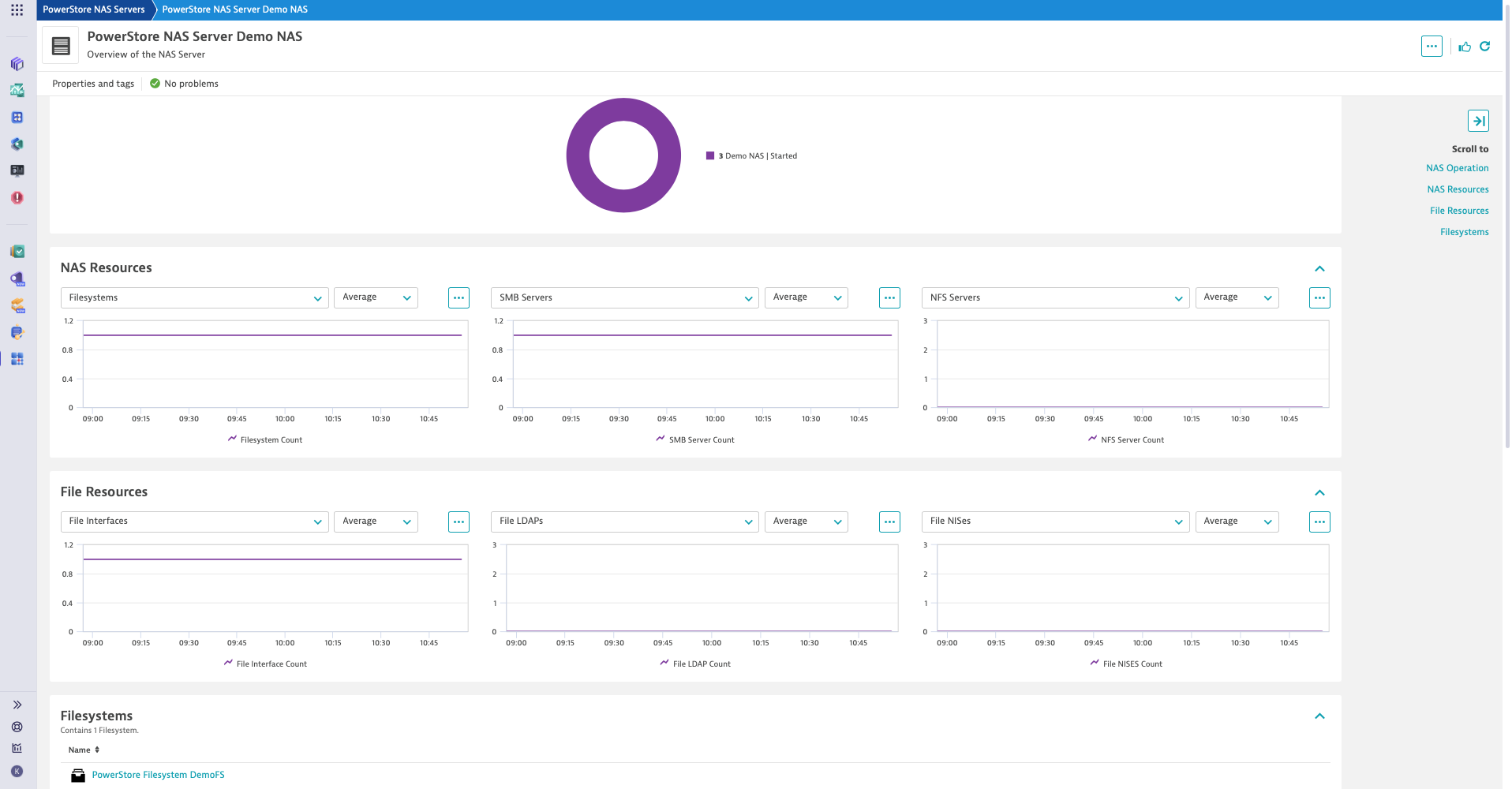Open the green chart sidebar app
The width and height of the screenshot is (1512, 789).
tap(17, 91)
